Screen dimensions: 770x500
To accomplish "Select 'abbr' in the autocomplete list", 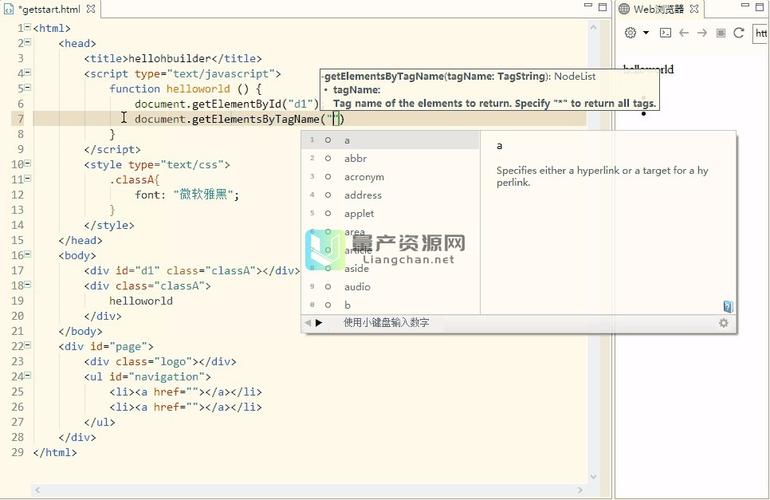I will pyautogui.click(x=390, y=159).
